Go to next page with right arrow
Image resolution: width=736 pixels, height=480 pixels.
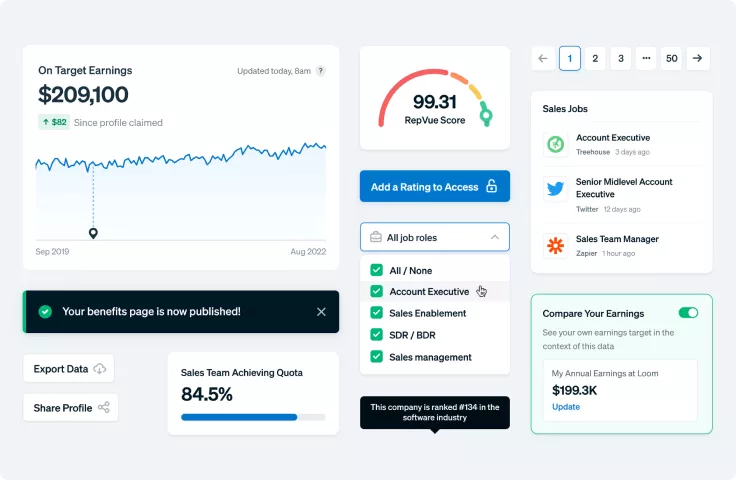point(698,59)
